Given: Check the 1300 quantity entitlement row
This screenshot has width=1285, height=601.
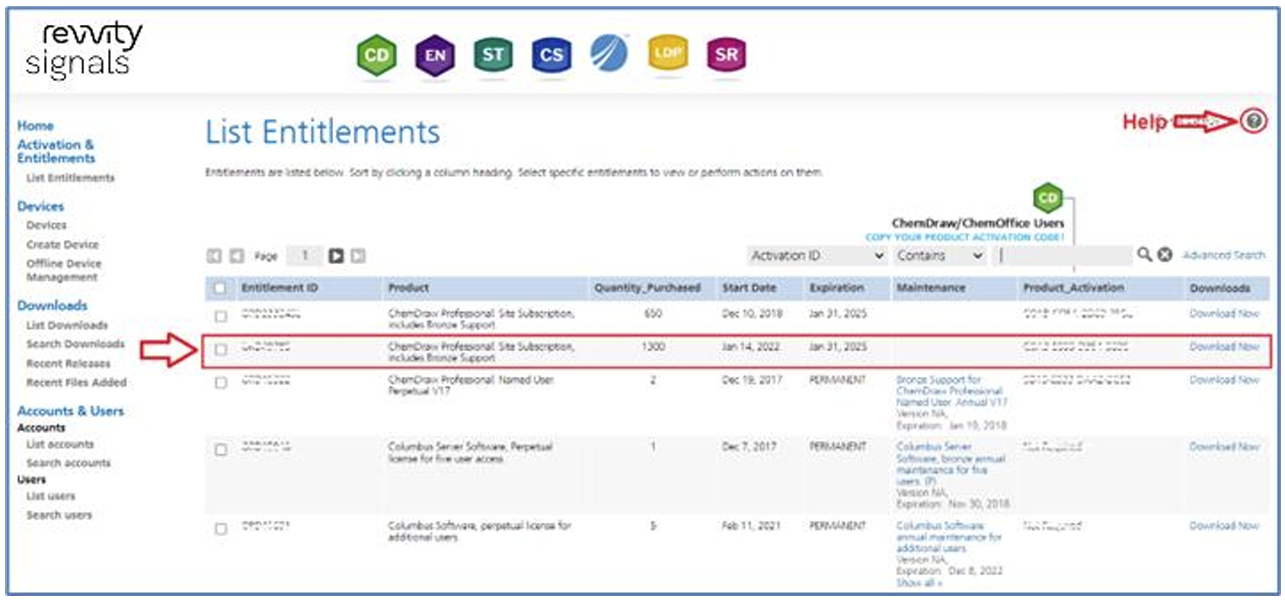Looking at the screenshot, I should tap(221, 350).
